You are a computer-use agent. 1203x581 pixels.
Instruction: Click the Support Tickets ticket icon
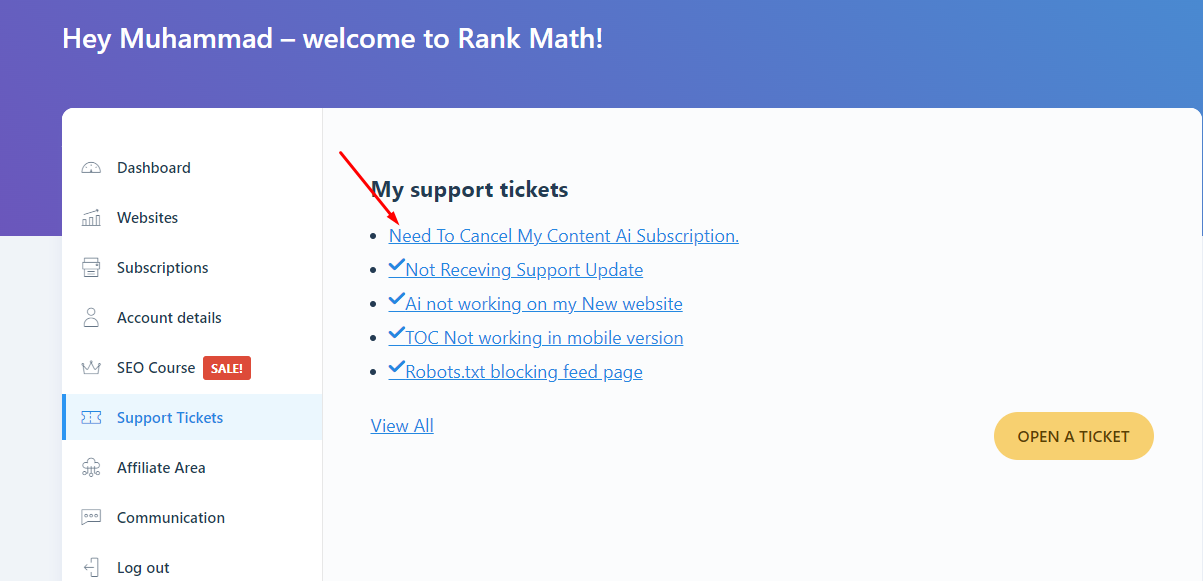91,418
